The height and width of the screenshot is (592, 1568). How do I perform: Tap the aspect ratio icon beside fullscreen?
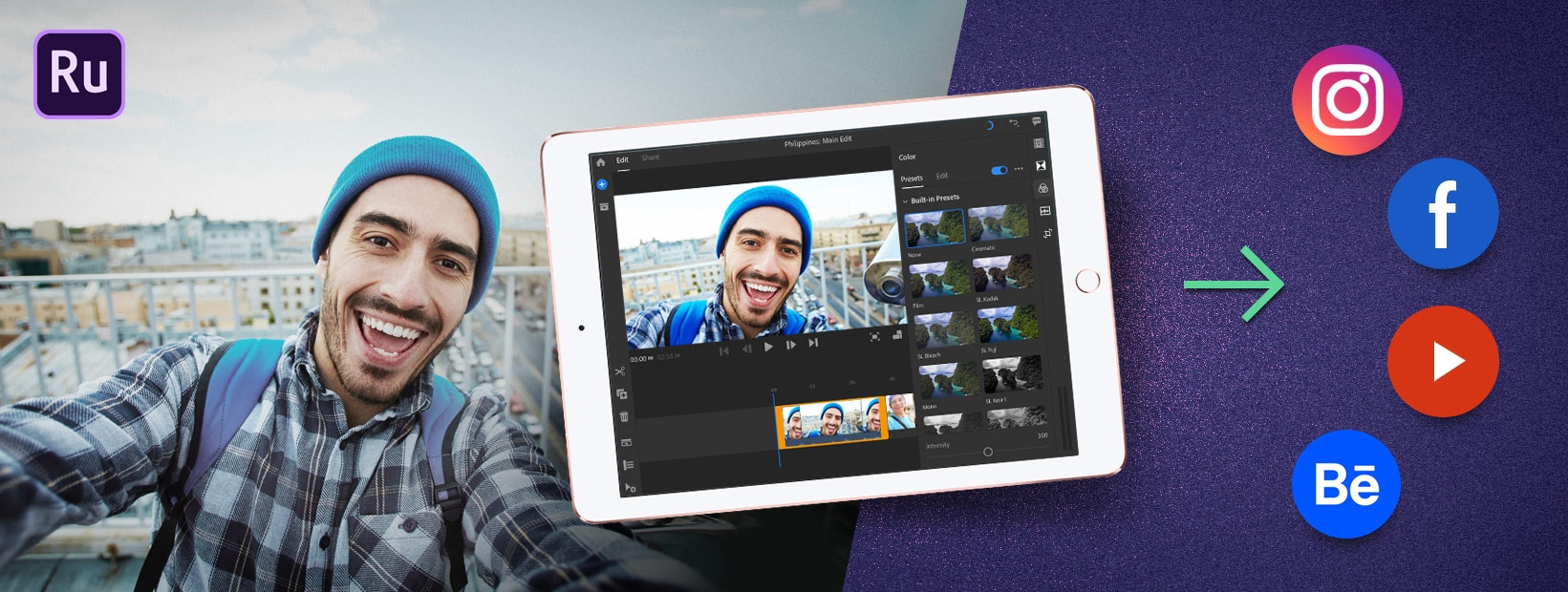pos(897,334)
